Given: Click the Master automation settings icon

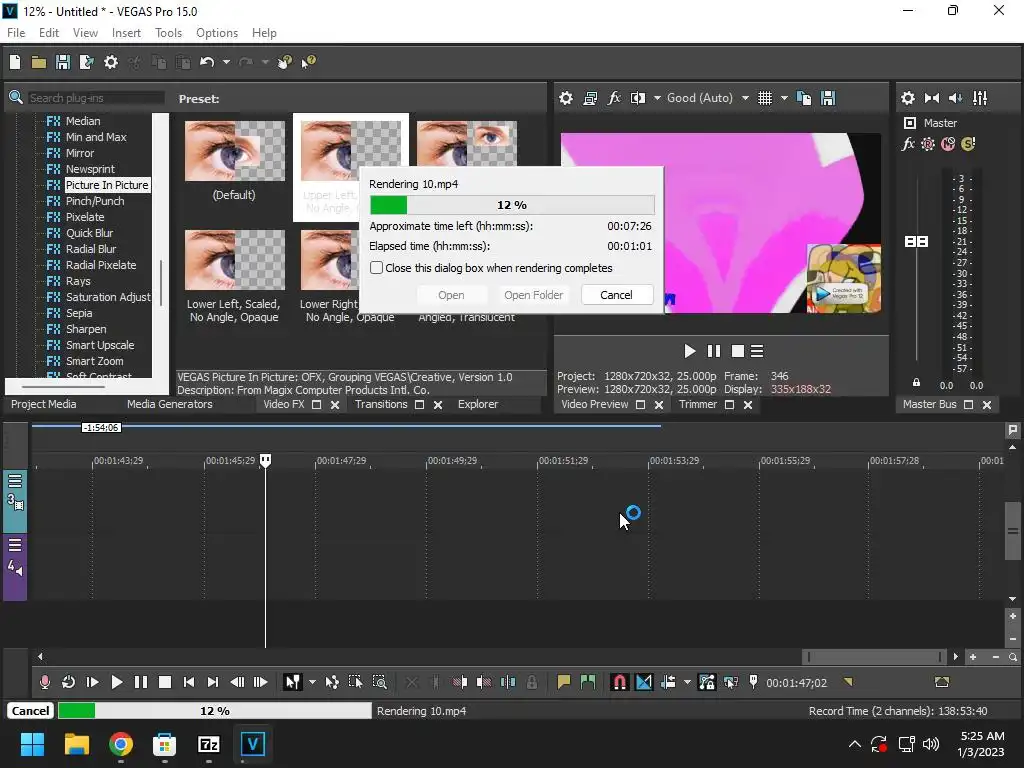Looking at the screenshot, I should click(x=928, y=144).
